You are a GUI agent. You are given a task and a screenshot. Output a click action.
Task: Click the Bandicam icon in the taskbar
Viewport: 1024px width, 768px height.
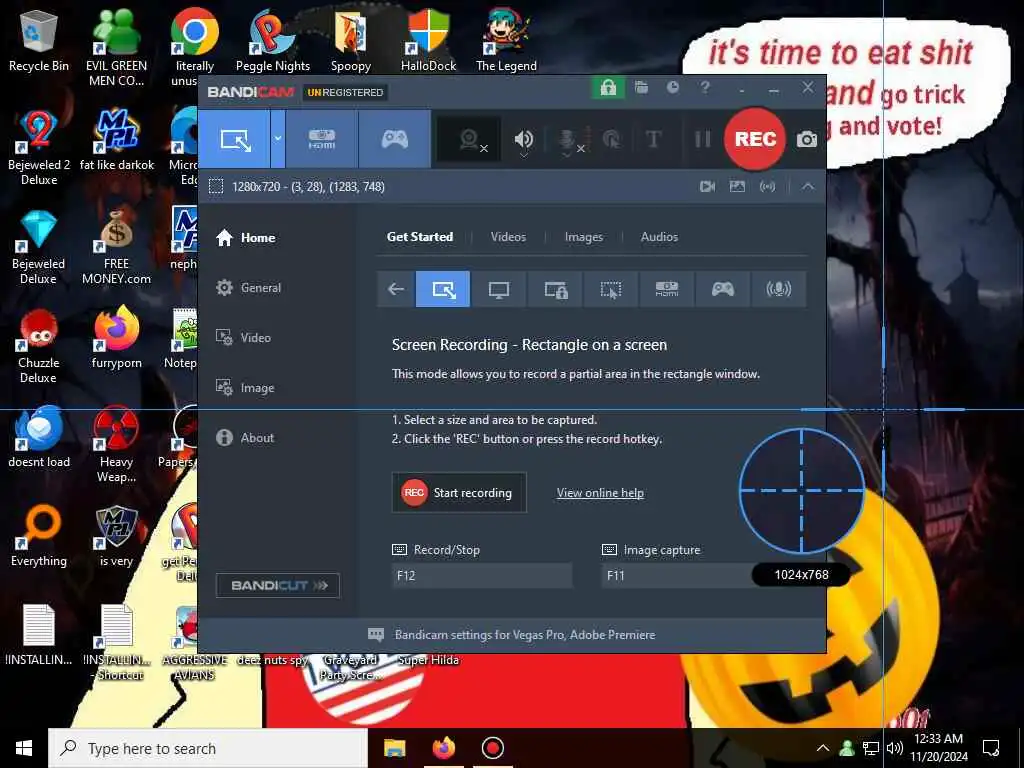pos(492,748)
